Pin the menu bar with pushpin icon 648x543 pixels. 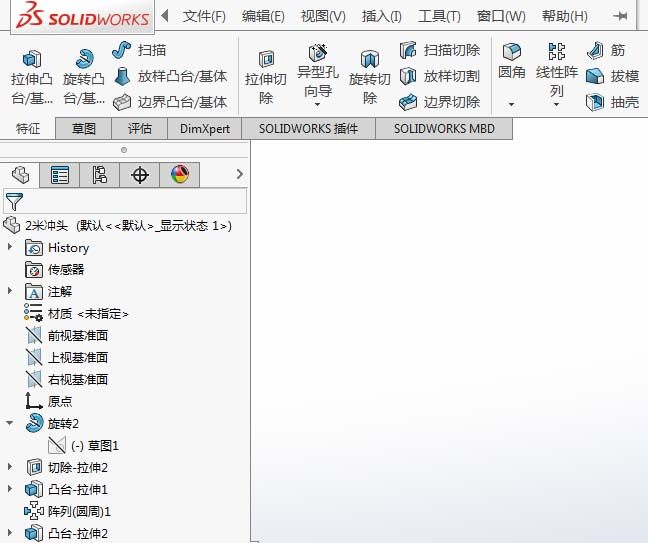620,16
